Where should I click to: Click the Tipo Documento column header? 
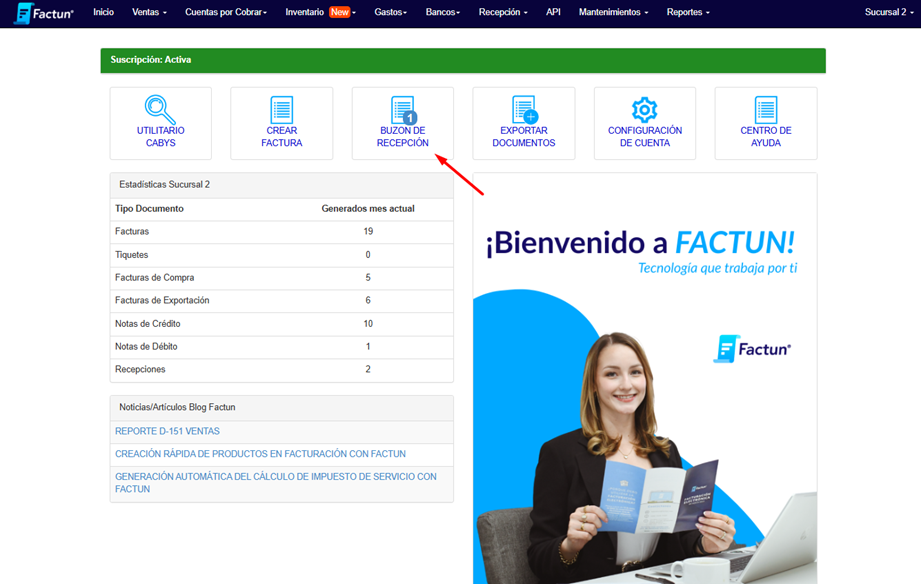tap(149, 209)
